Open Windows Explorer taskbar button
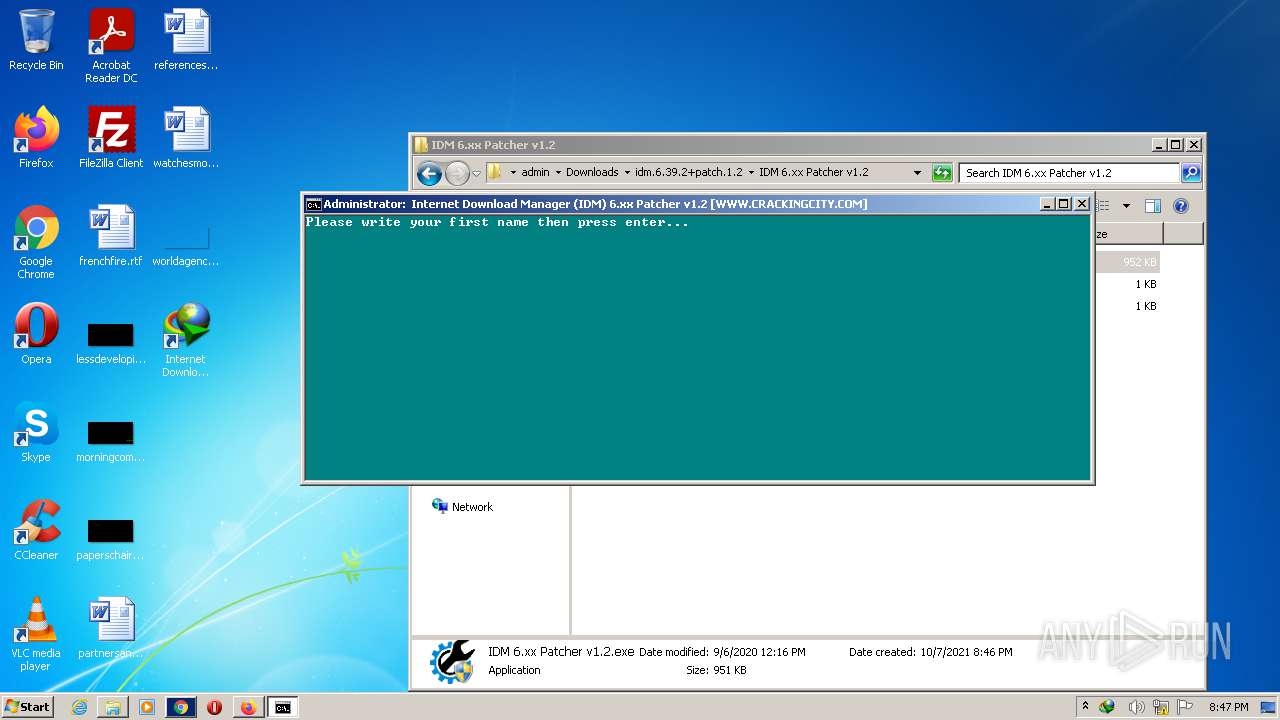The width and height of the screenshot is (1280, 720). tap(113, 707)
